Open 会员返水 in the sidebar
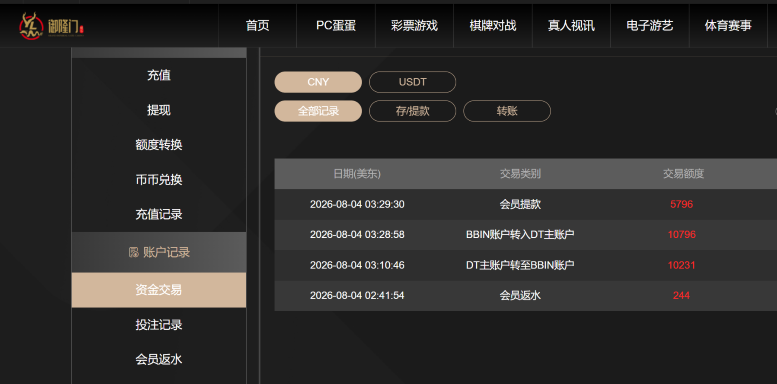777x384 pixels. 159,359
